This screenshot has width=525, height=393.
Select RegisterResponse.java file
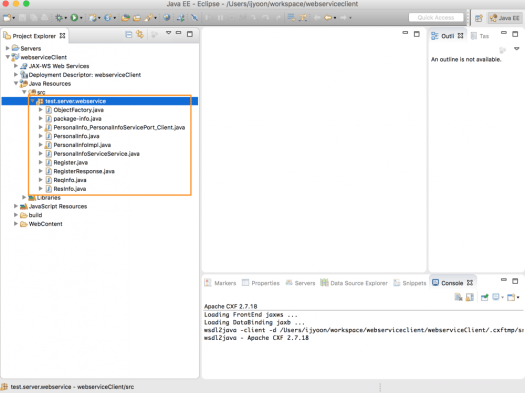pos(84,171)
